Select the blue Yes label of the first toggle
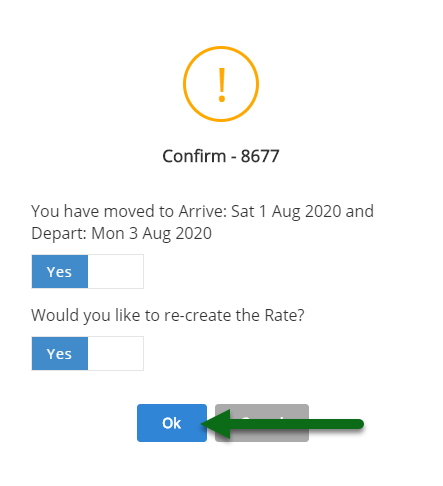The width and height of the screenshot is (443, 486). tap(60, 272)
